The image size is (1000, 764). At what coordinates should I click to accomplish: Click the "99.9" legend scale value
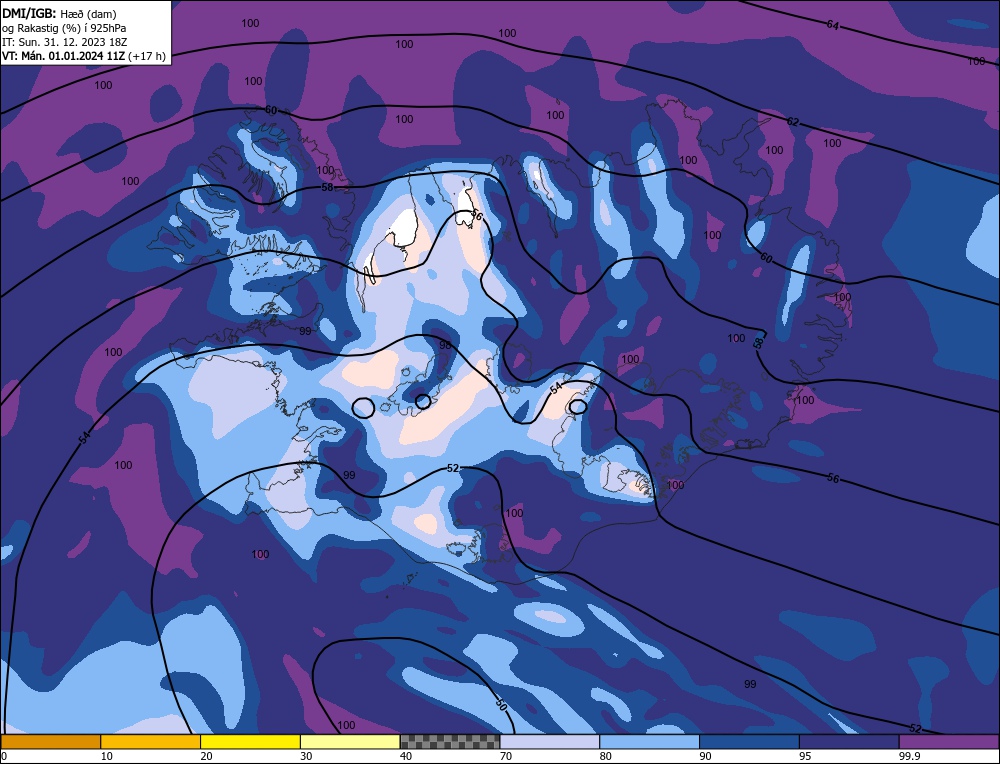(x=910, y=756)
